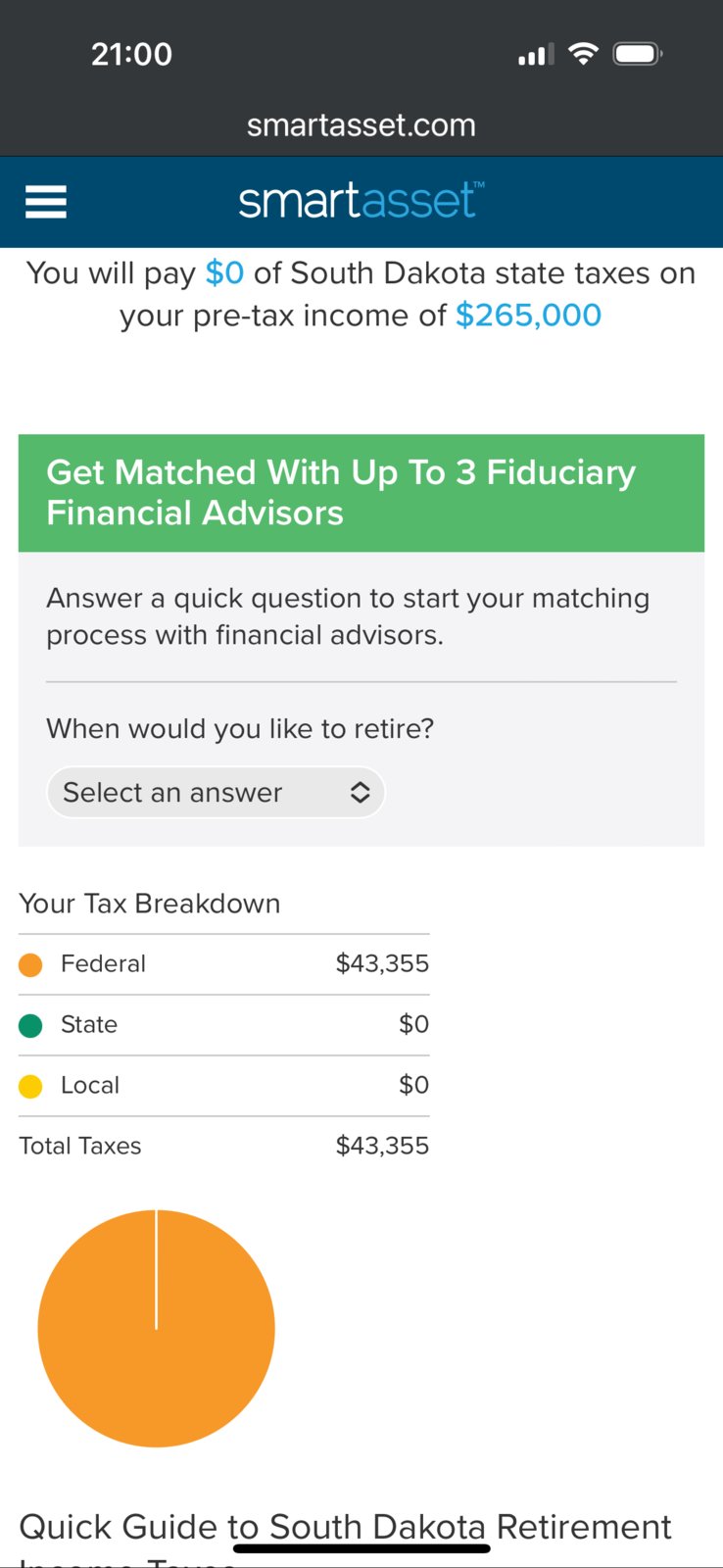Viewport: 723px width, 1568px height.
Task: Tap the Wi-Fi status icon
Action: point(583,54)
